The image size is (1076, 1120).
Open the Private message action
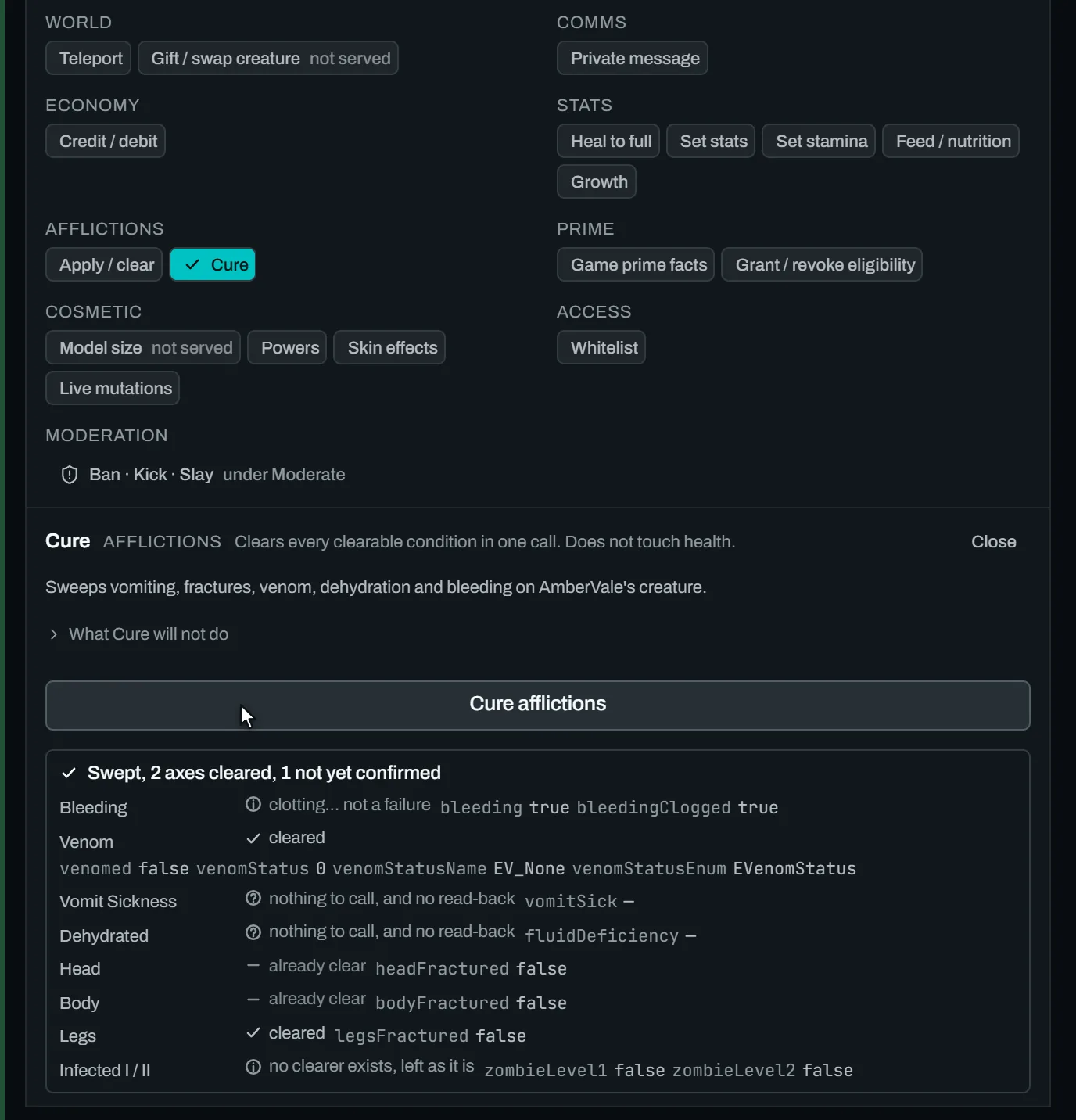(633, 58)
